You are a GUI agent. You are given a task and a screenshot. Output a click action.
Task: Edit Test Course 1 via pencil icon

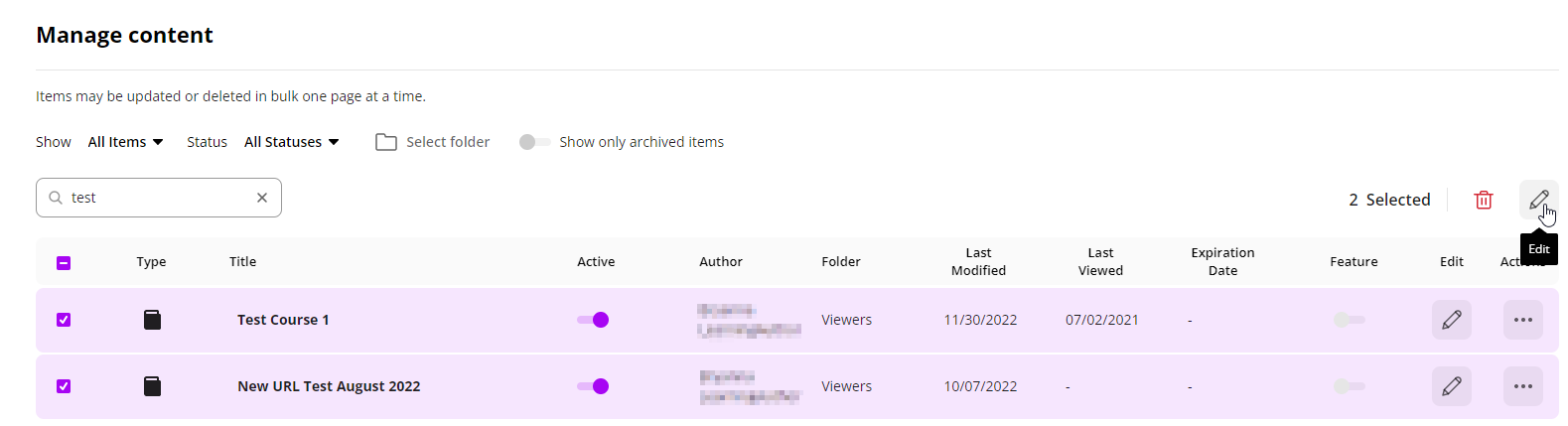click(x=1452, y=320)
